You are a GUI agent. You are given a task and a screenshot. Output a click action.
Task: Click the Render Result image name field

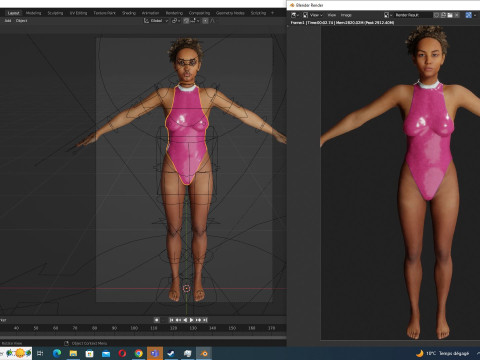tap(412, 15)
